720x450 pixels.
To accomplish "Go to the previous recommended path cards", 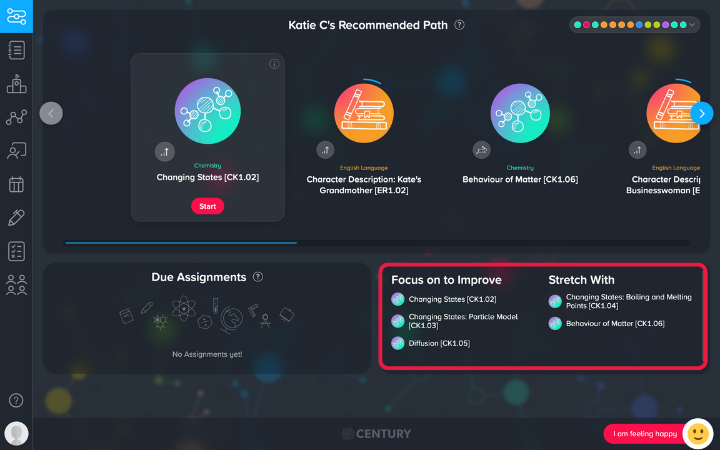I will click(51, 113).
